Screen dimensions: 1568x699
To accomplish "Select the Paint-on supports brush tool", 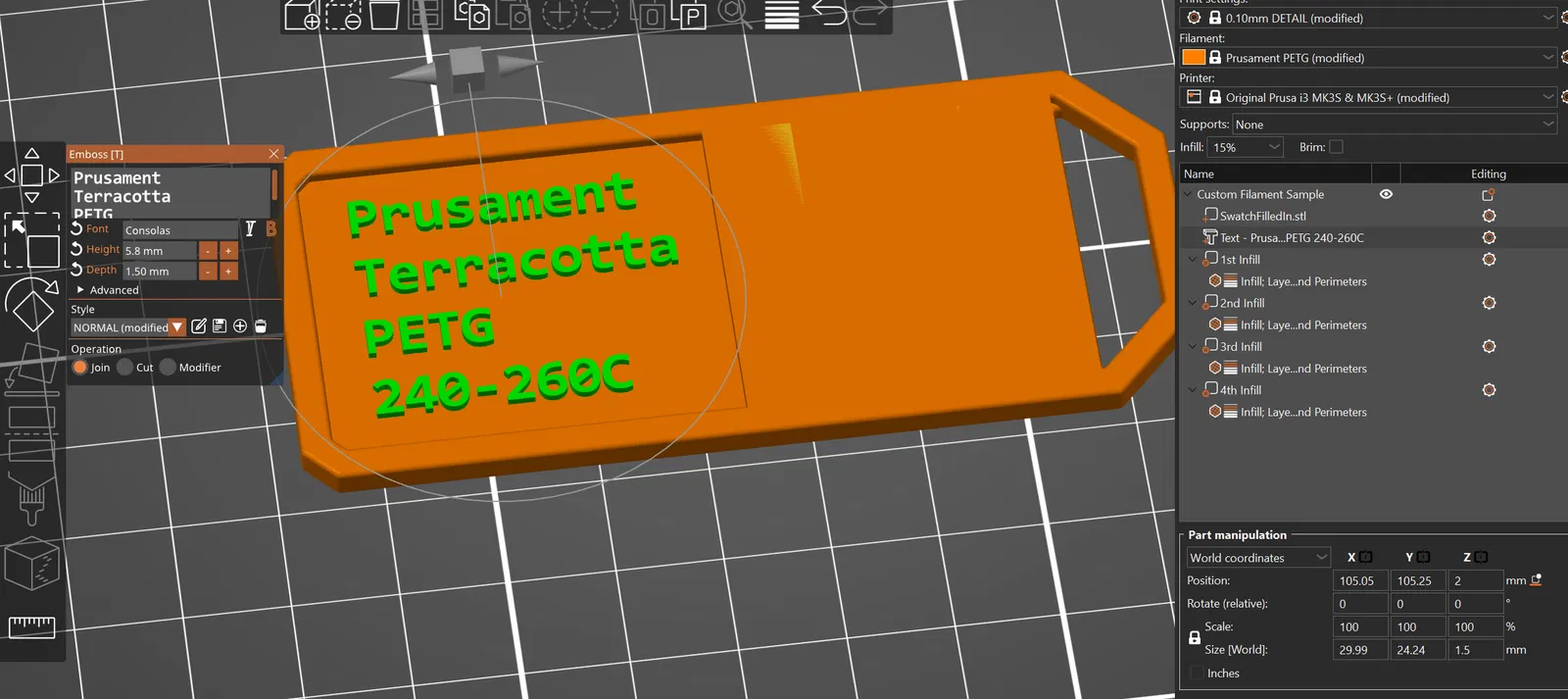I will (x=31, y=500).
